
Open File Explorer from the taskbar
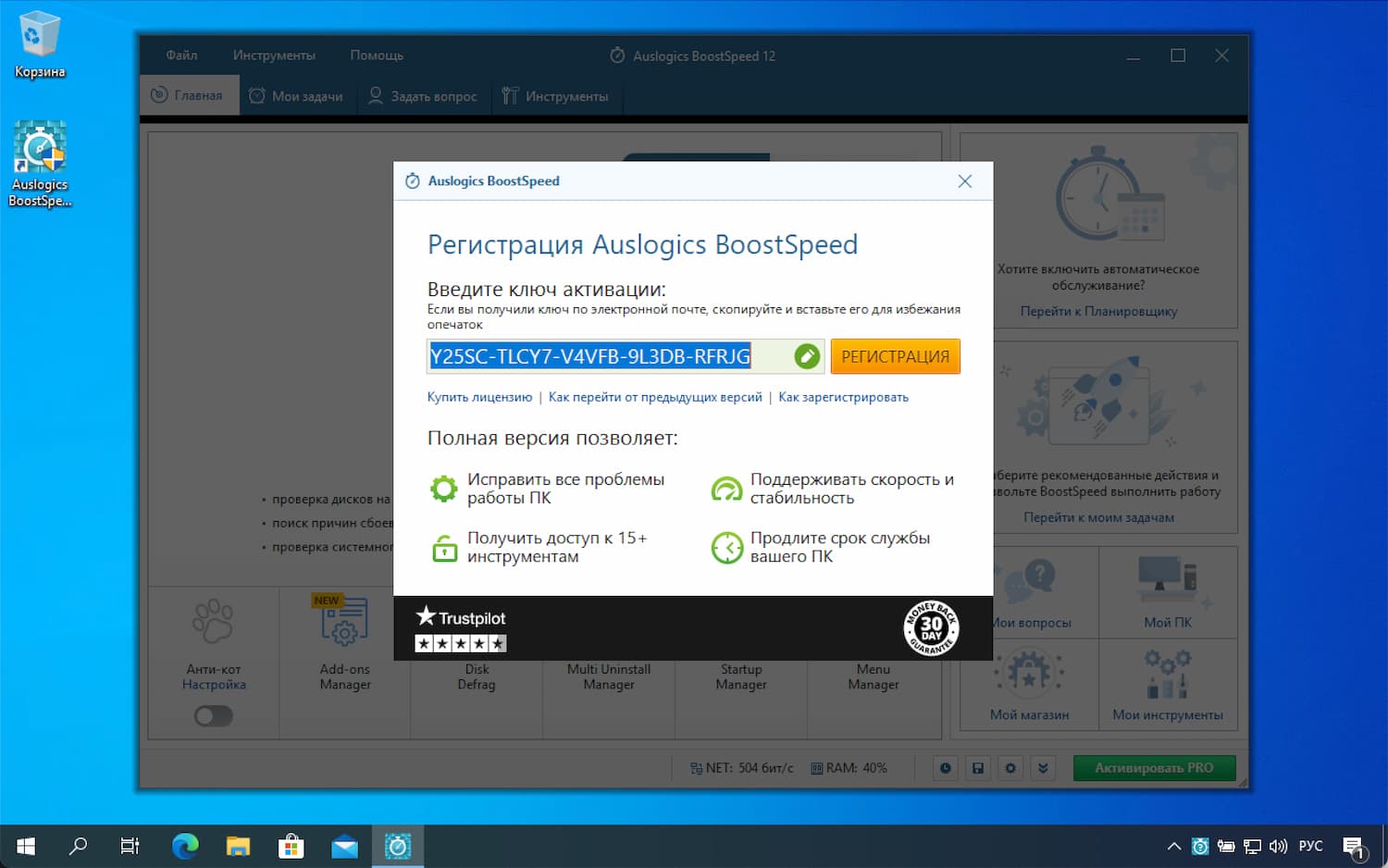[x=238, y=846]
